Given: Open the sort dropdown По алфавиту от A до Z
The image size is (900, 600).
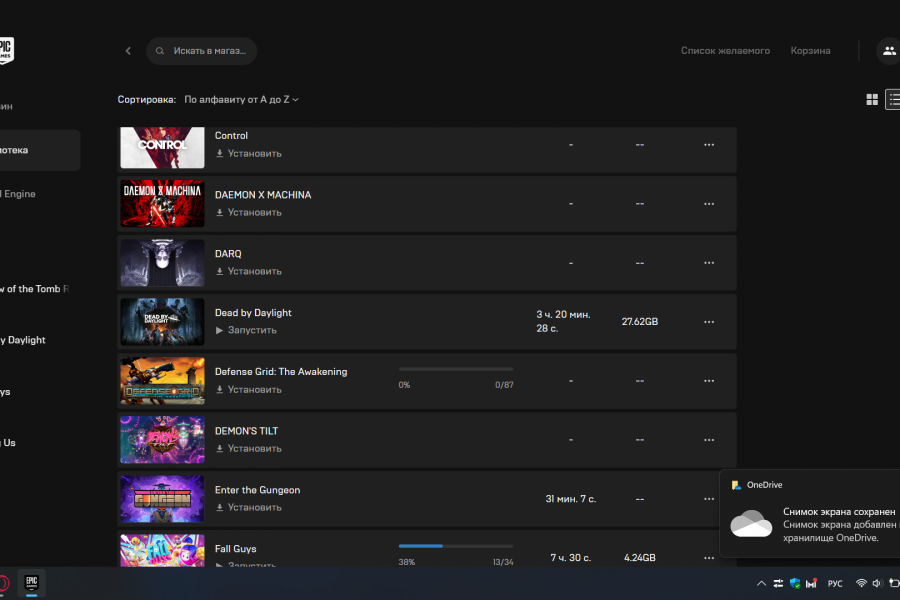Looking at the screenshot, I should 241,99.
